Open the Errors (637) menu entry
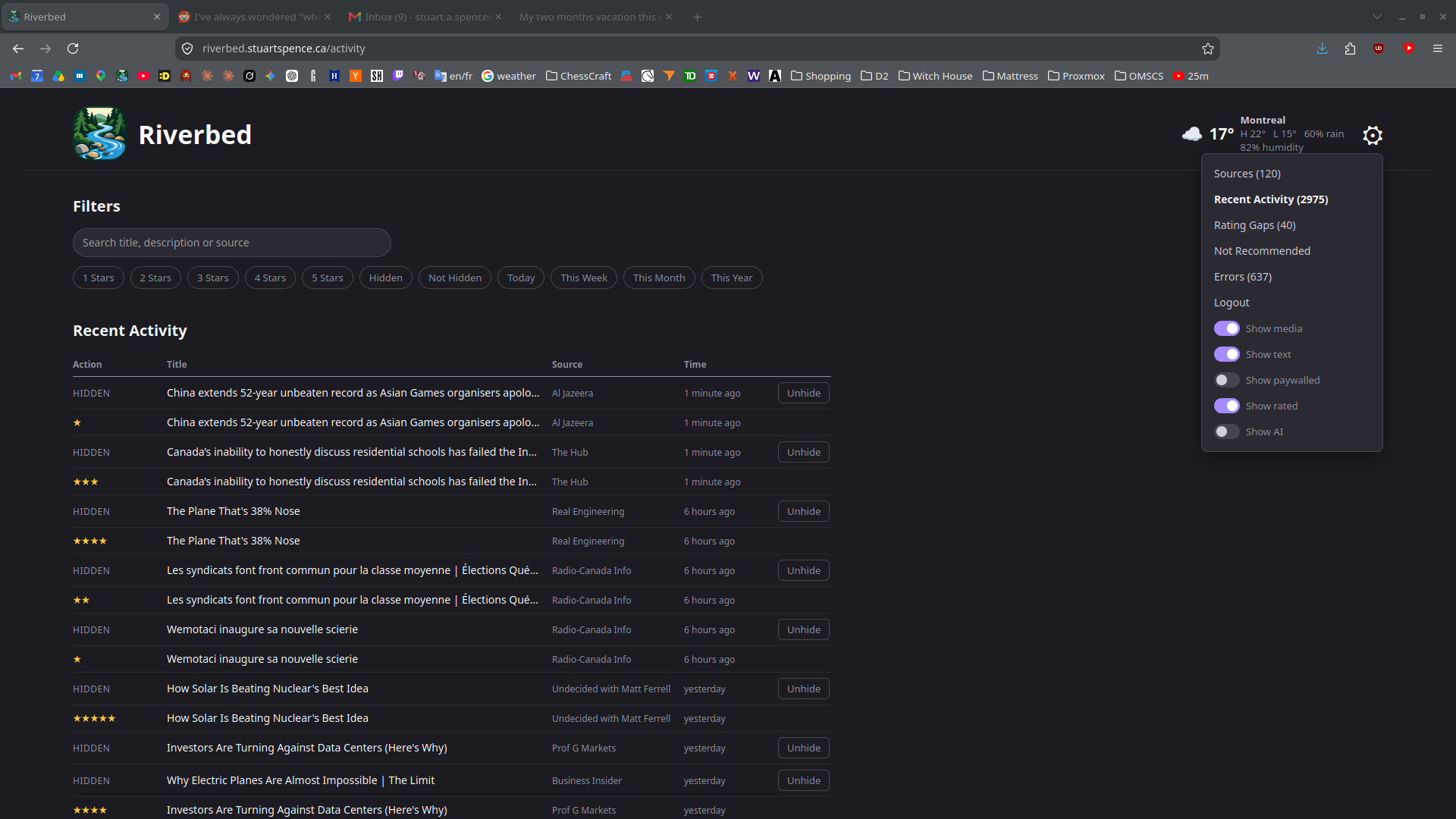 click(x=1242, y=277)
